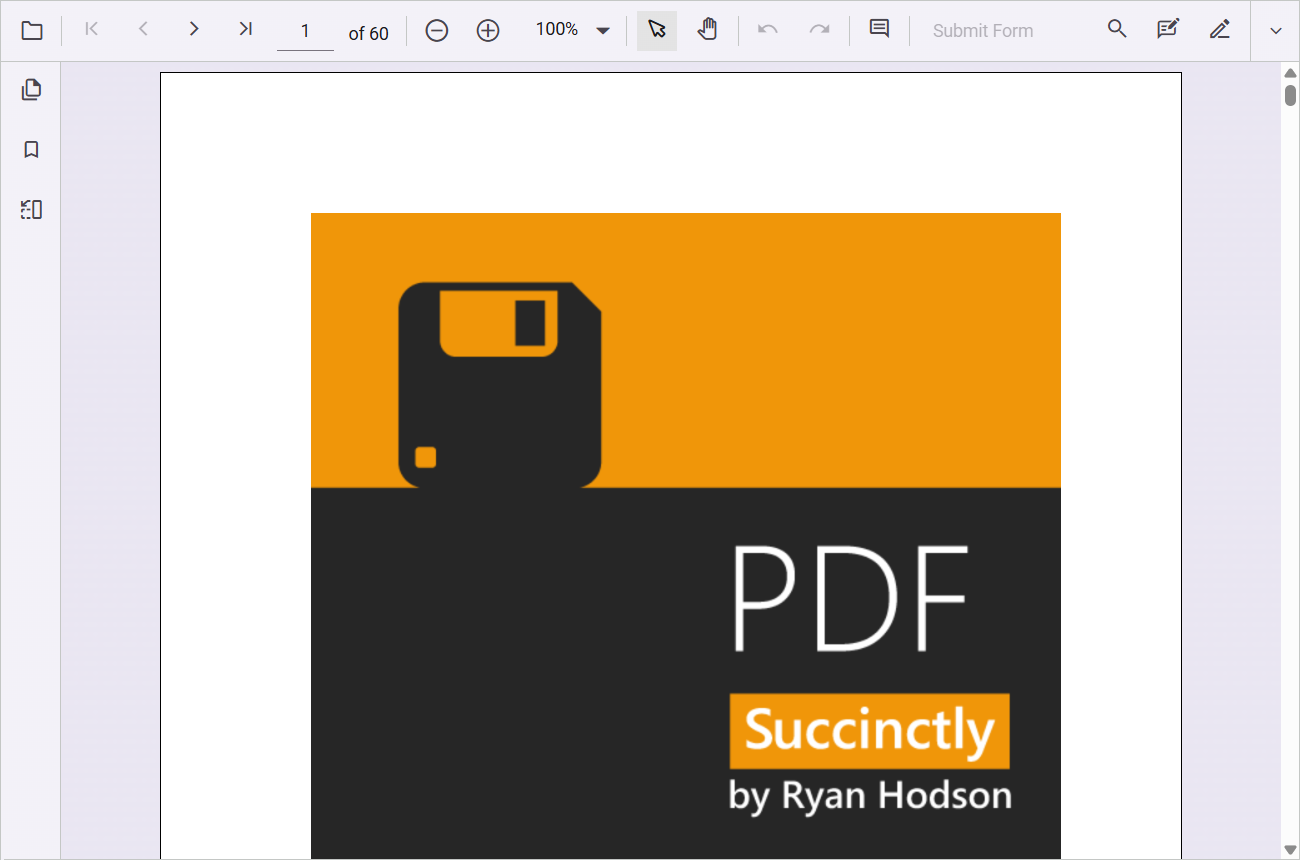
Task: Open the zoom percentage dropdown
Action: point(603,30)
